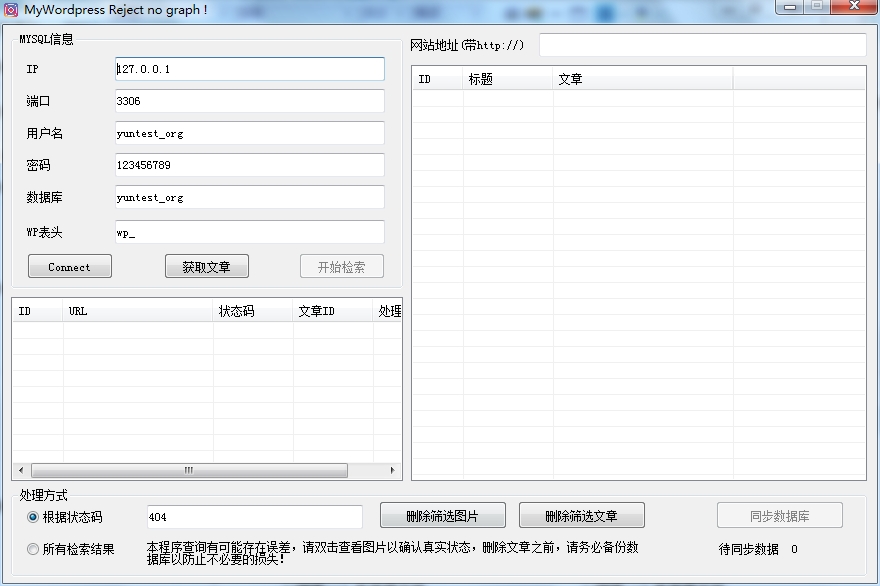Image resolution: width=880 pixels, height=586 pixels.
Task: Click the ID column header in URL table
Action: 38,311
